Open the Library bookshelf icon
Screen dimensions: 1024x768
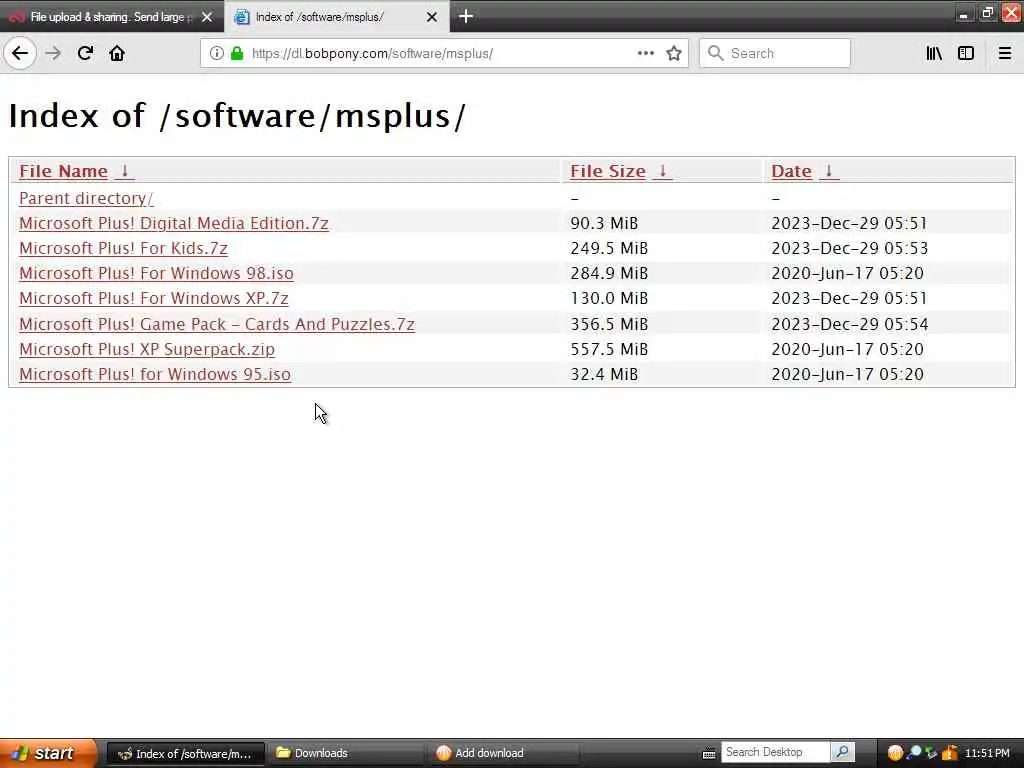(934, 53)
